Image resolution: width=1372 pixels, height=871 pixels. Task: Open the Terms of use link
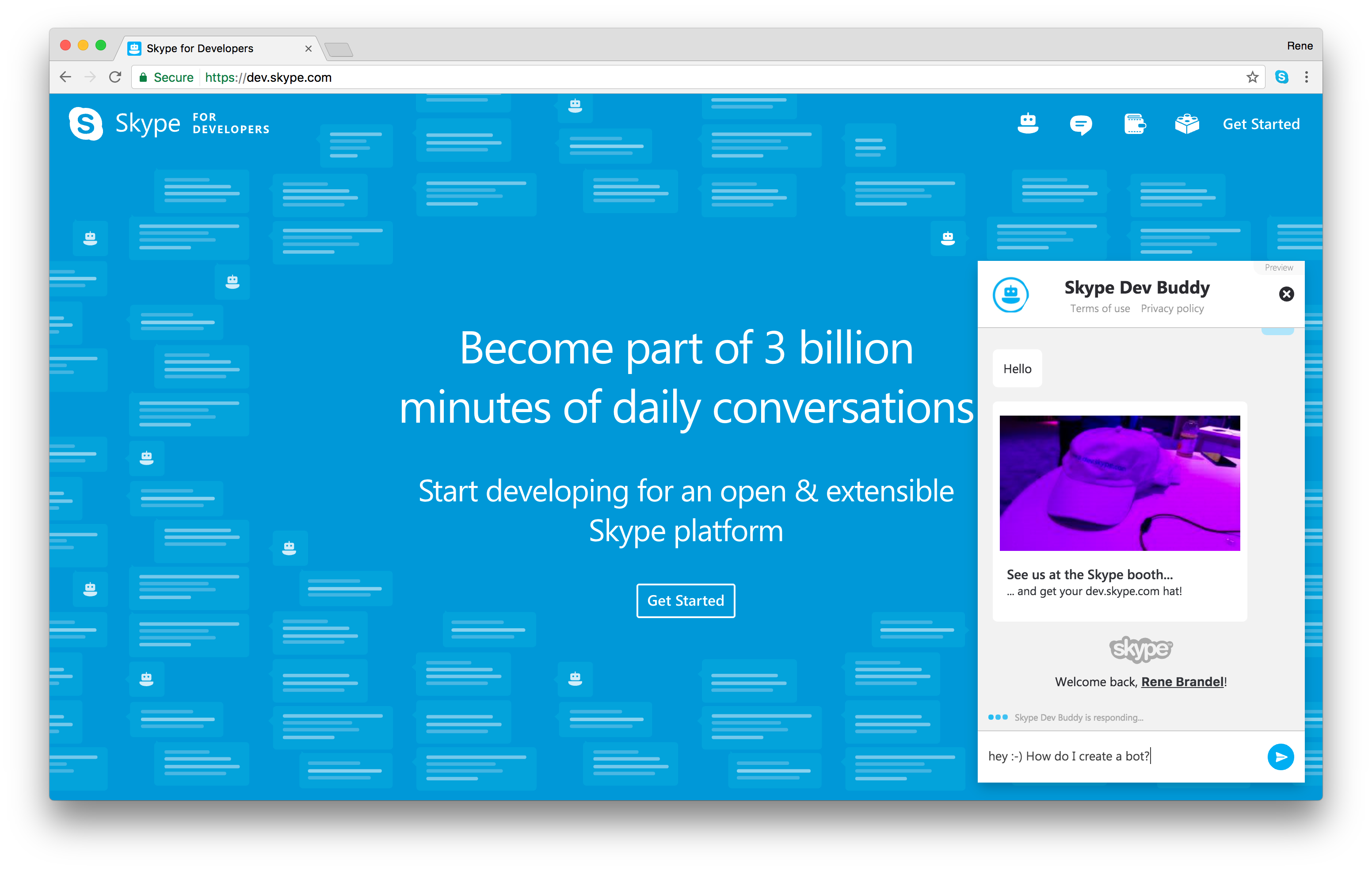click(x=1100, y=308)
